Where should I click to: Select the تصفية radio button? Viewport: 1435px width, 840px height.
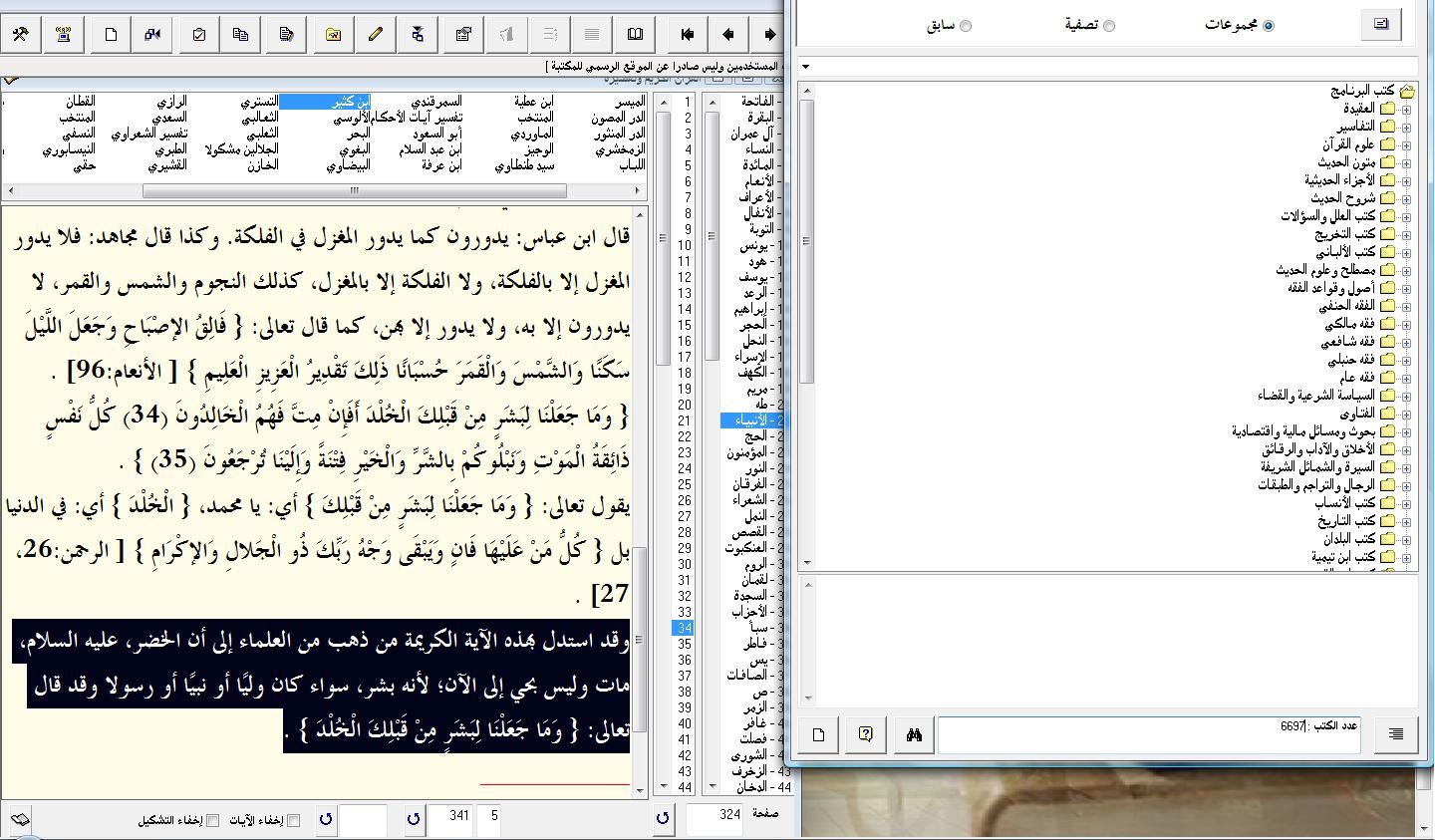click(1109, 26)
